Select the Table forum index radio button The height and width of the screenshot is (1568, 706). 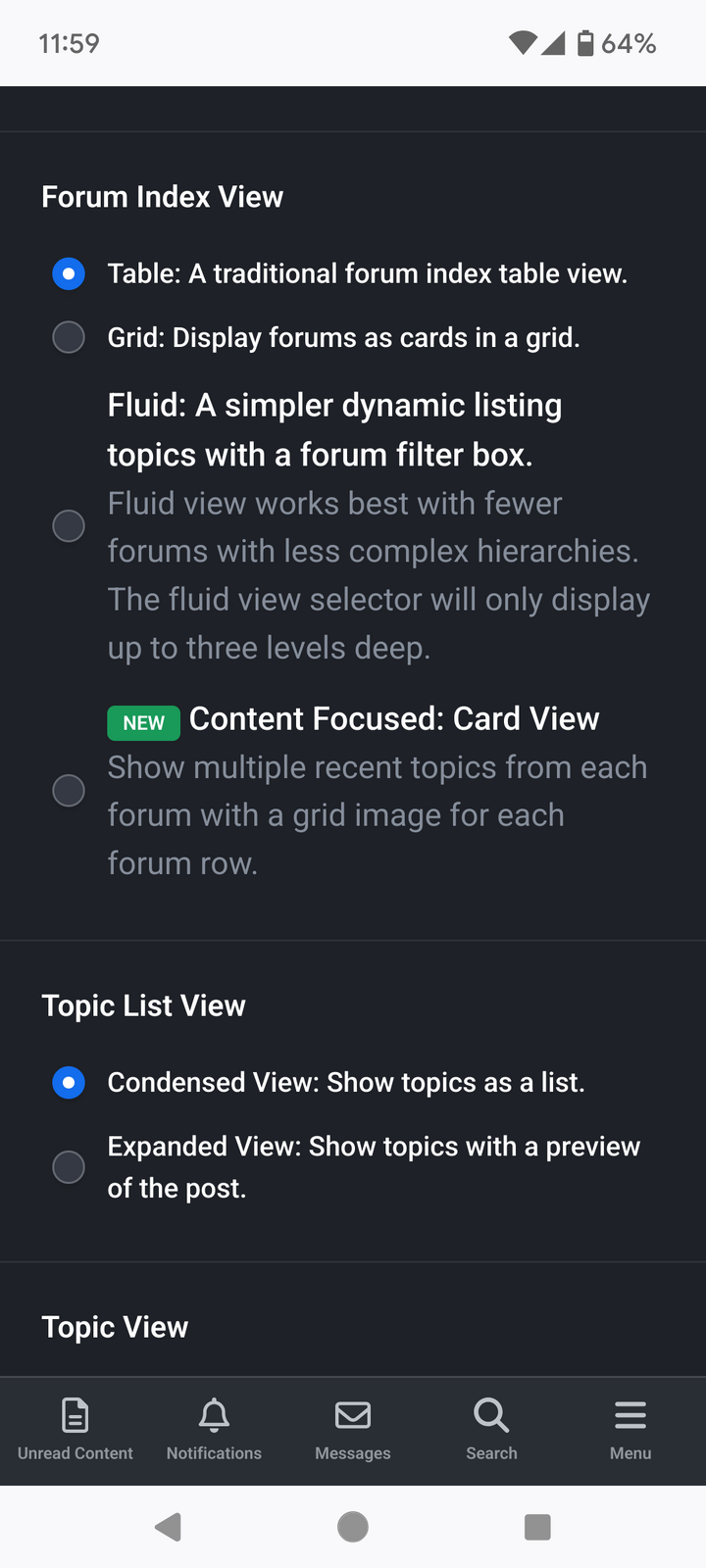(69, 273)
